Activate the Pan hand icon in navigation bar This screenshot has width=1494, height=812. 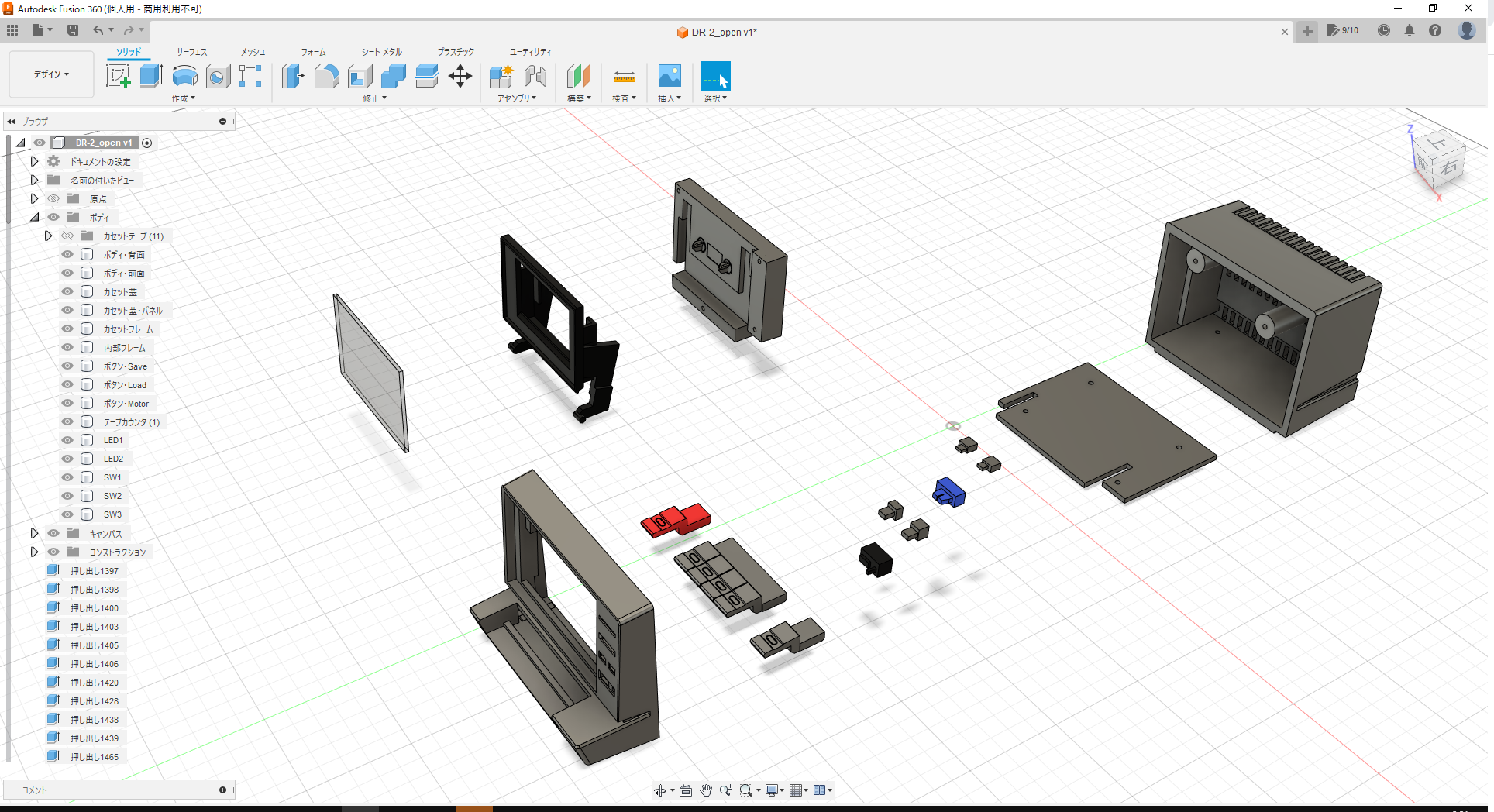coord(705,790)
